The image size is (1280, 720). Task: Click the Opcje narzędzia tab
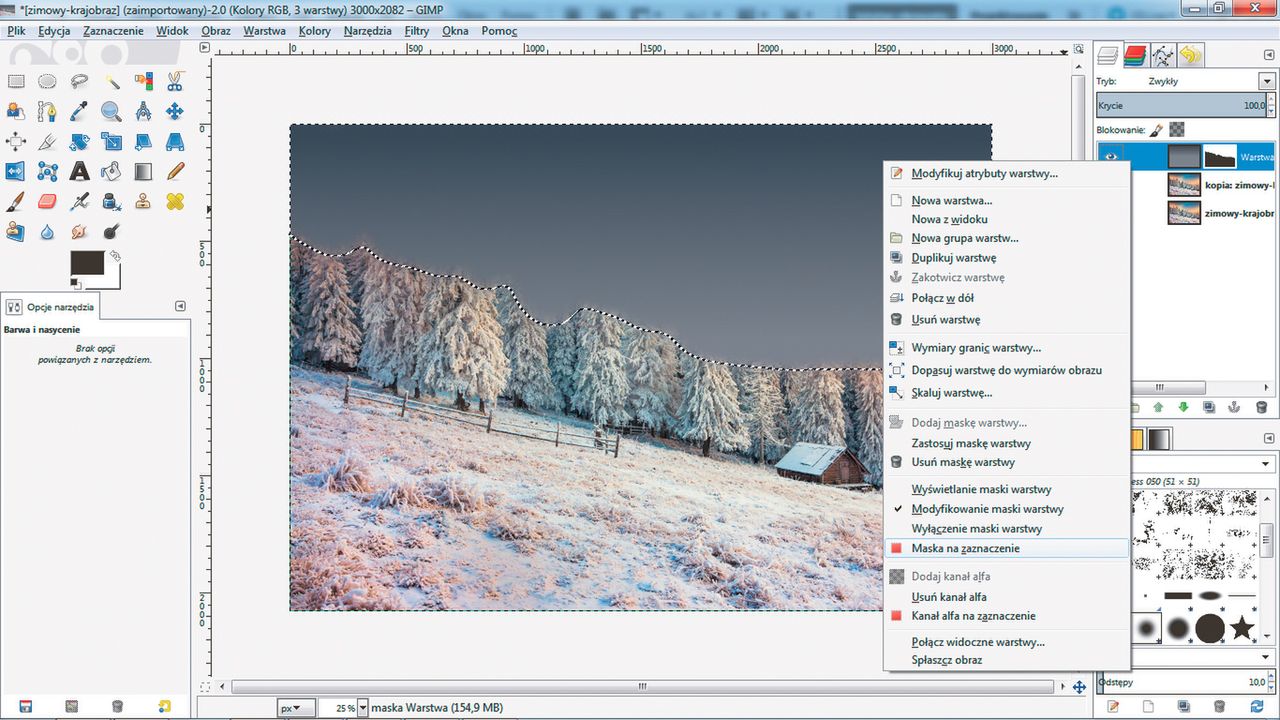pyautogui.click(x=50, y=306)
